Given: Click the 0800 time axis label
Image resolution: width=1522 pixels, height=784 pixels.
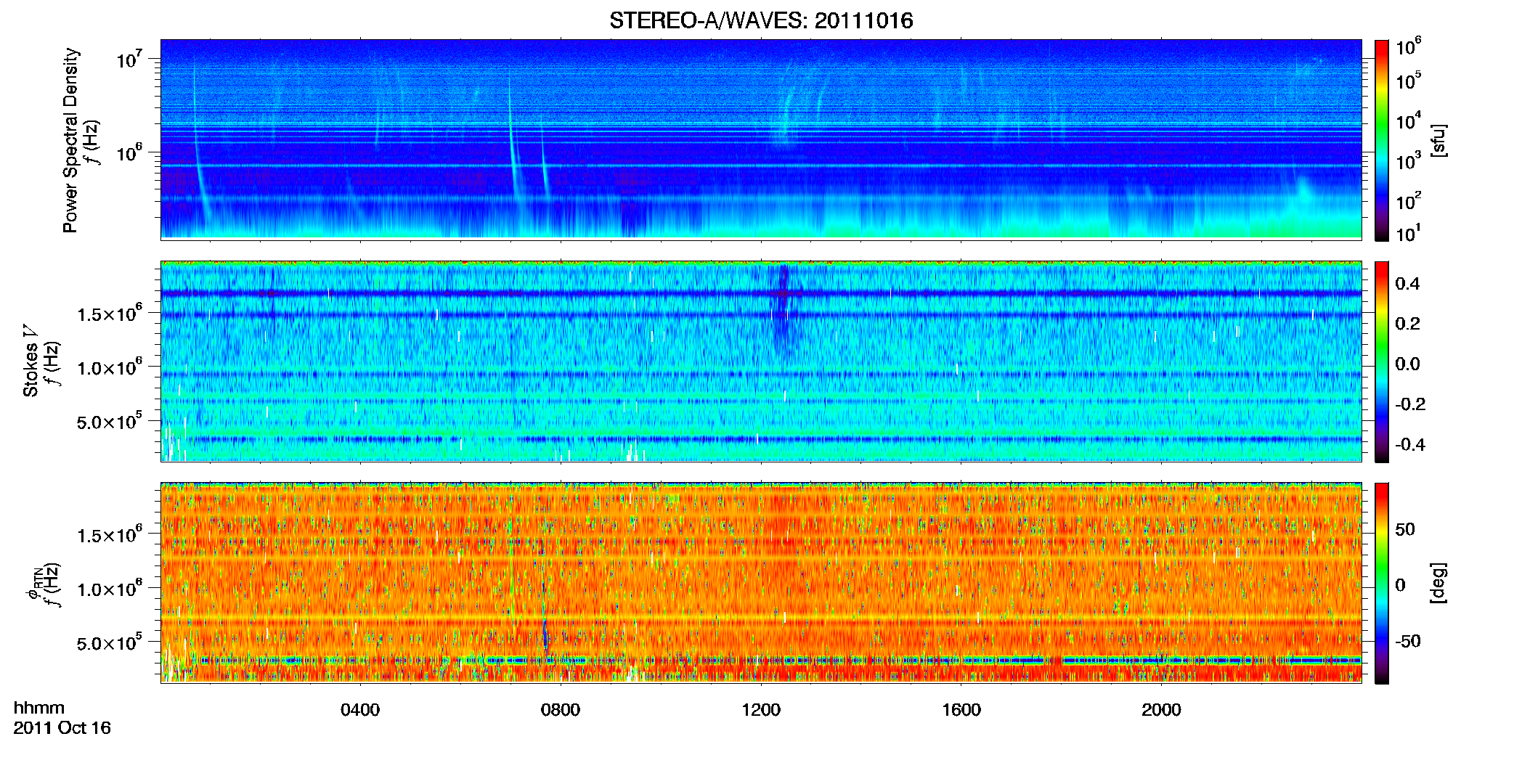Looking at the screenshot, I should tap(561, 710).
